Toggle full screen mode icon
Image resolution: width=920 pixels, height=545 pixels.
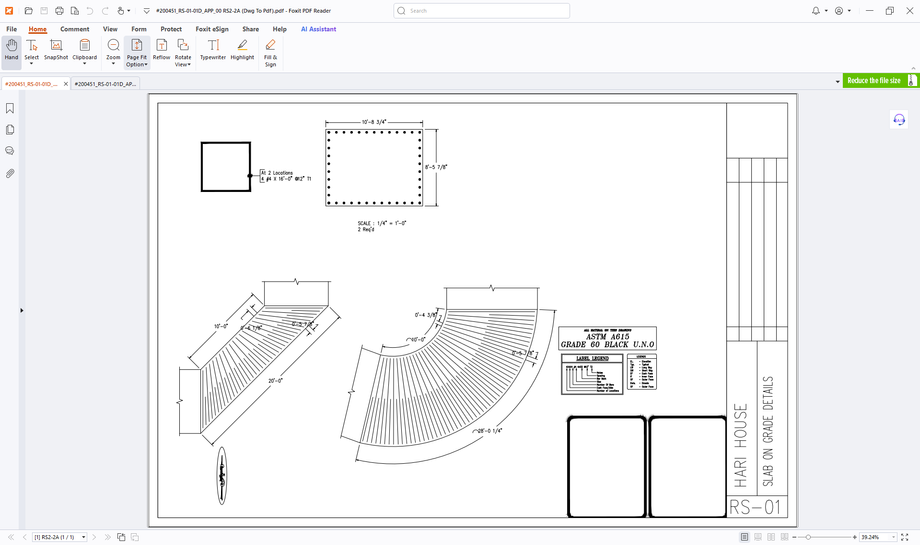905,537
